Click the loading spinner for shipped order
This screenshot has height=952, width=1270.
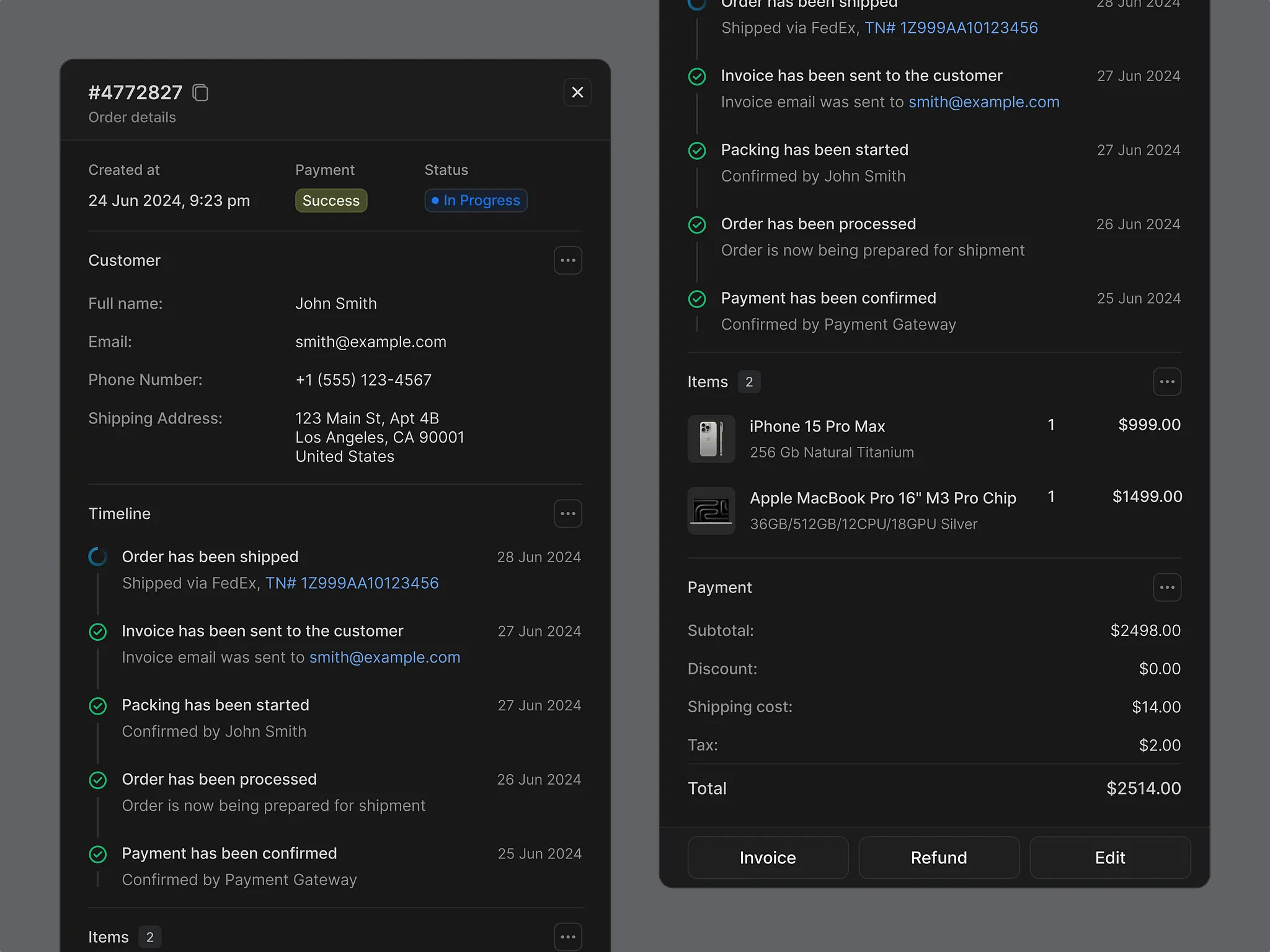(x=98, y=557)
